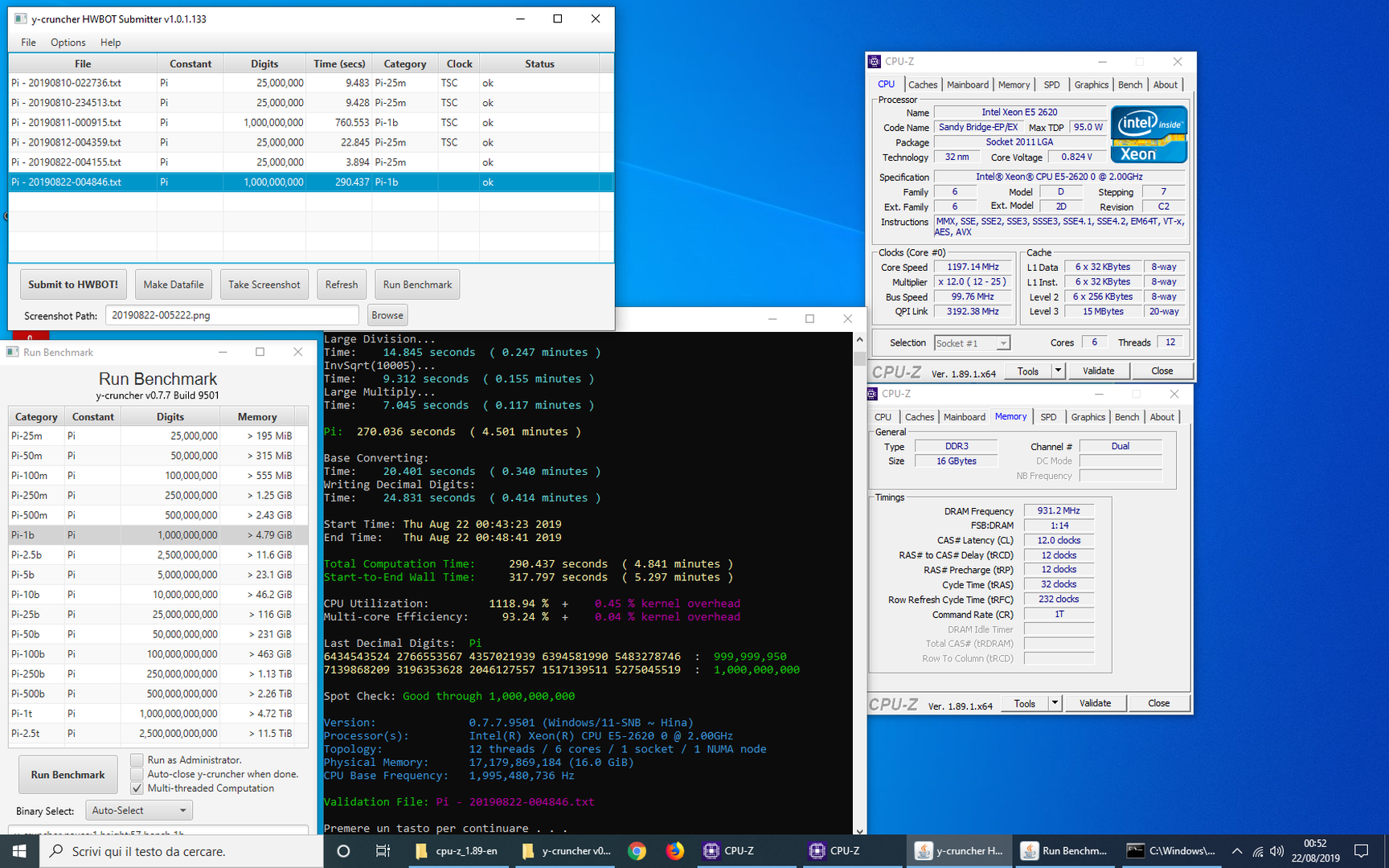Expand Tools dropdown arrow in Memory window
This screenshot has width=1389, height=868.
point(1055,703)
